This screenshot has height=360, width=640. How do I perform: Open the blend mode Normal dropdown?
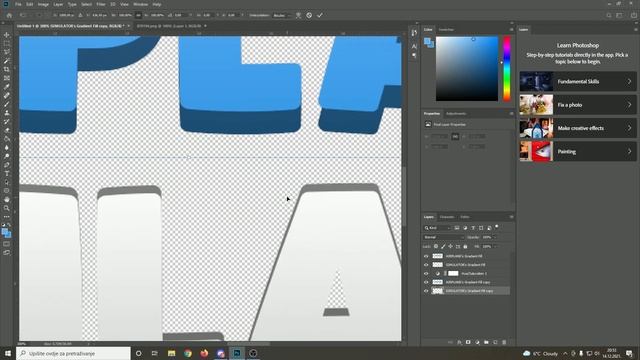point(444,237)
